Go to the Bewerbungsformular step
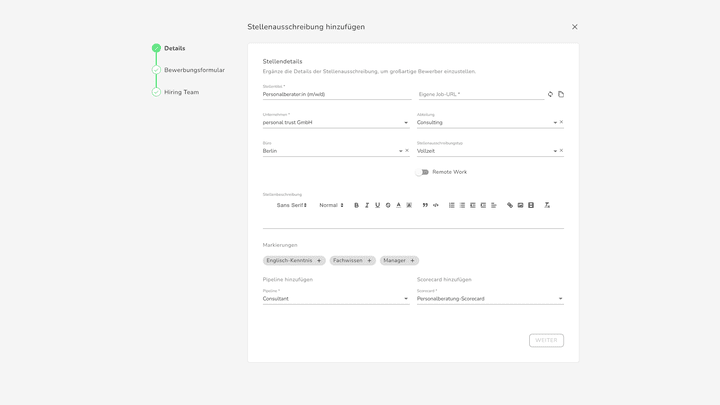Viewport: 720px width, 405px height. 189,70
